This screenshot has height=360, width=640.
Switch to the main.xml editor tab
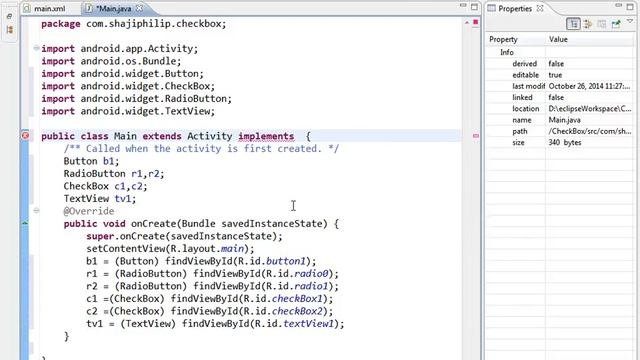click(x=44, y=9)
